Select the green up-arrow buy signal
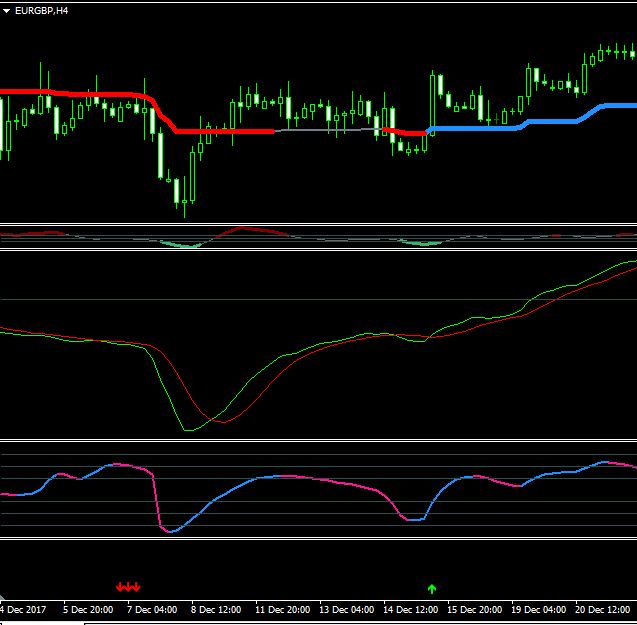The height and width of the screenshot is (625, 637). (x=432, y=588)
